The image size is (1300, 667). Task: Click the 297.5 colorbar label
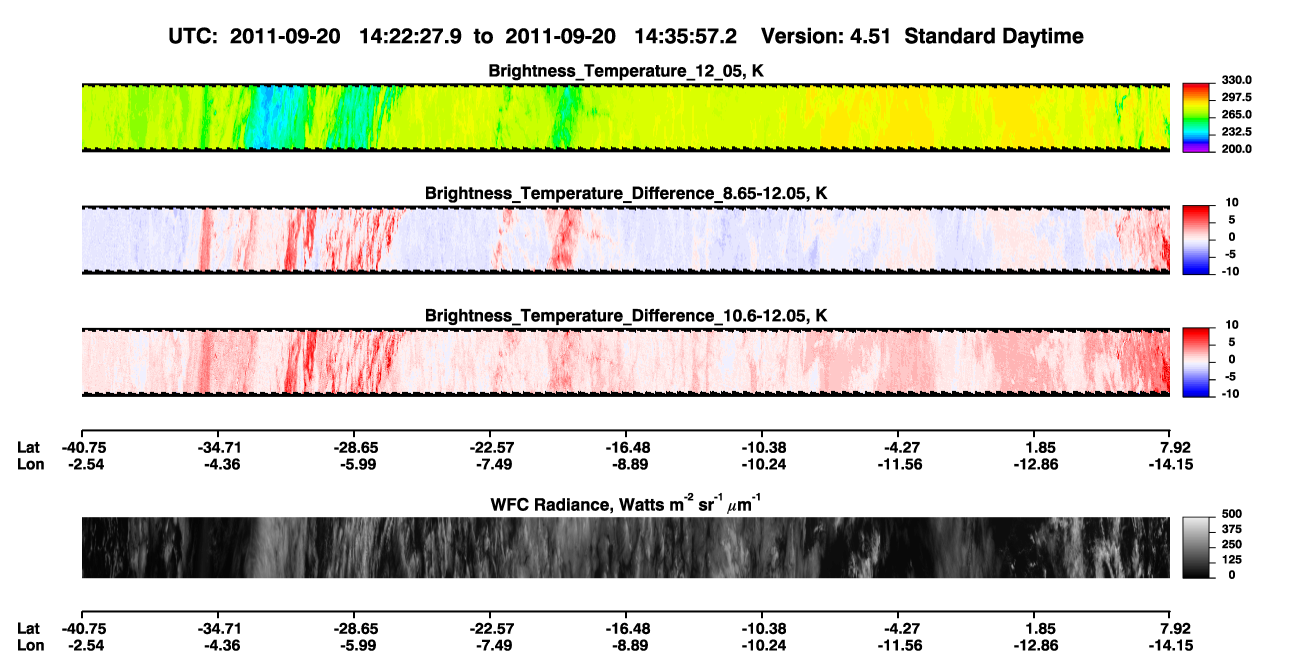(x=1236, y=97)
